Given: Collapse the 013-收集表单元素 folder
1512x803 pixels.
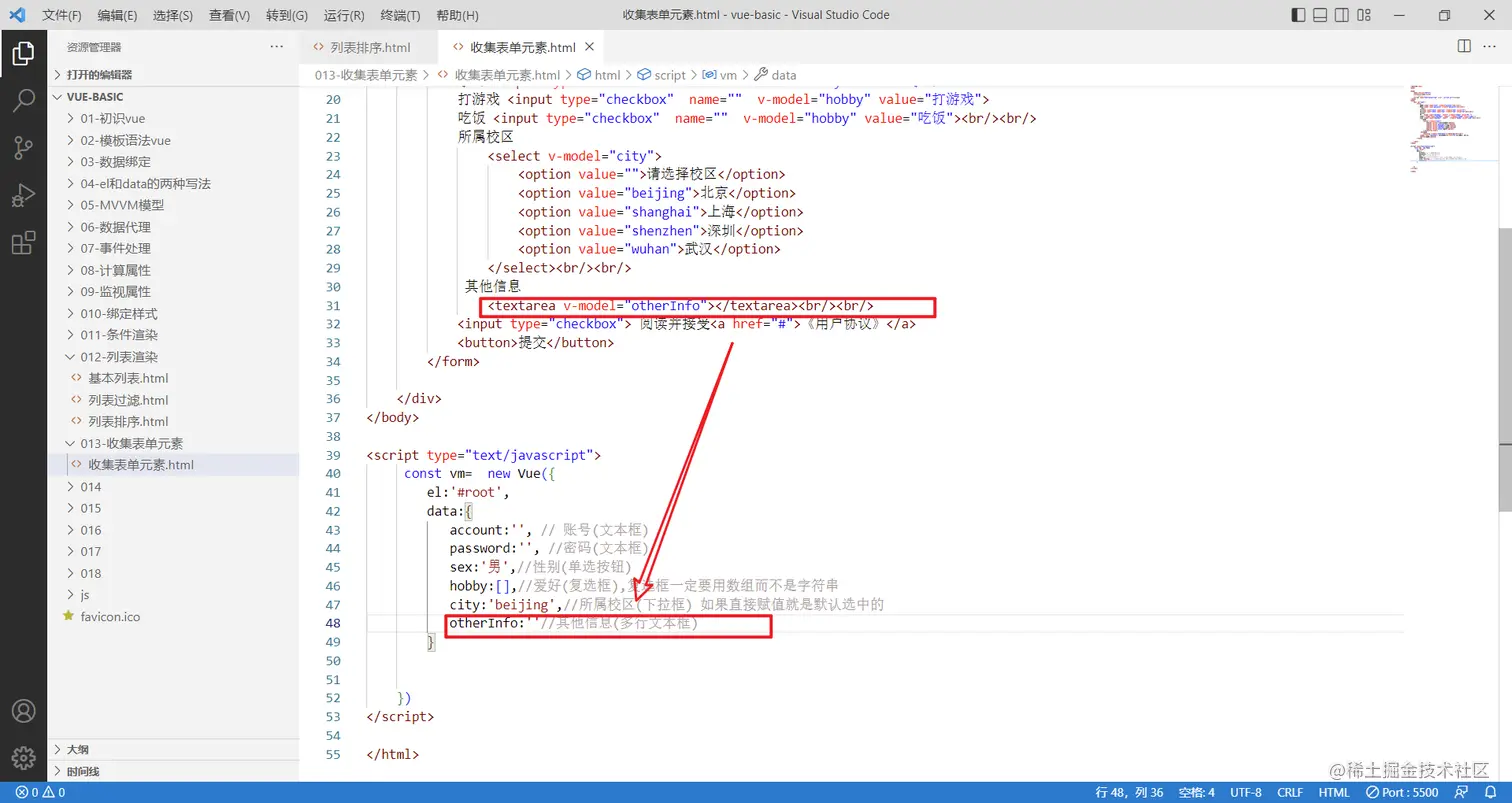Looking at the screenshot, I should (x=131, y=443).
